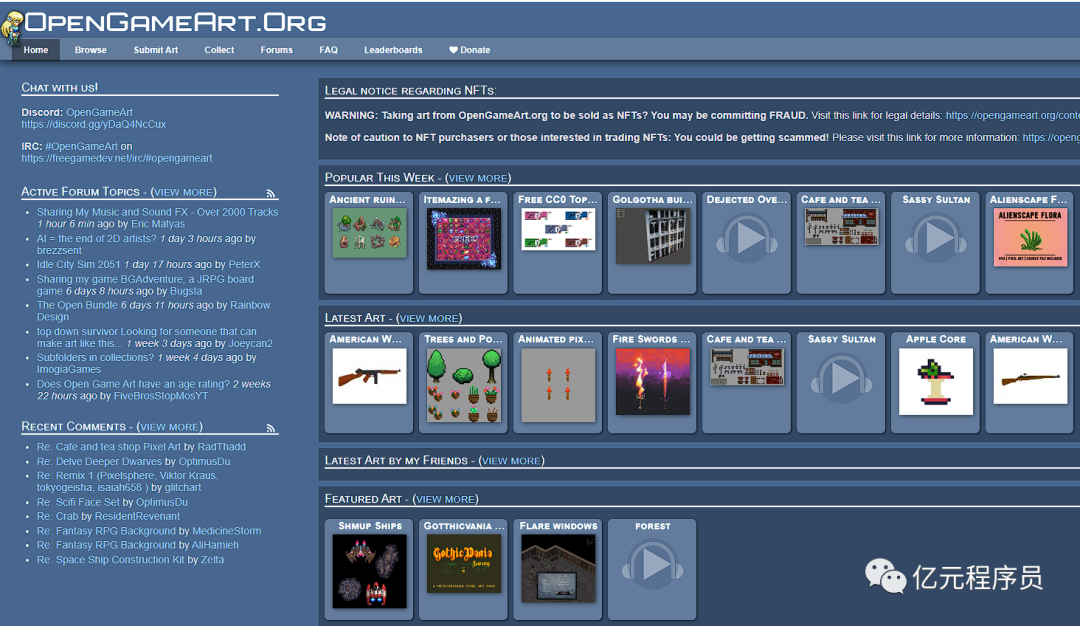Open The Open Bundle forum topic
1080x626 pixels.
pyautogui.click(x=77, y=305)
